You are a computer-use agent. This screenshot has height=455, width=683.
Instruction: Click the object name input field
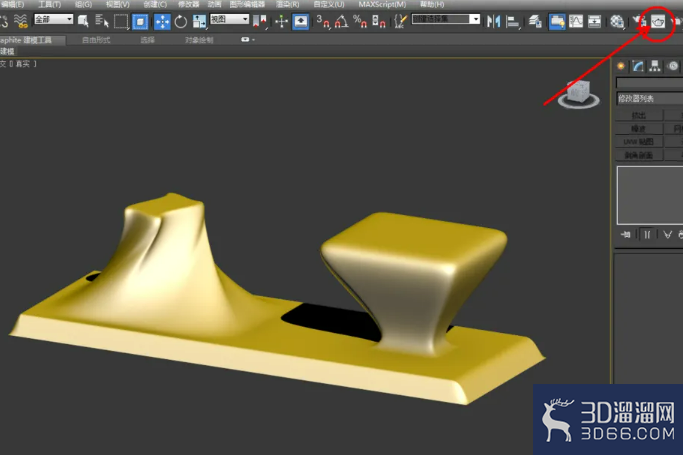pyautogui.click(x=649, y=83)
